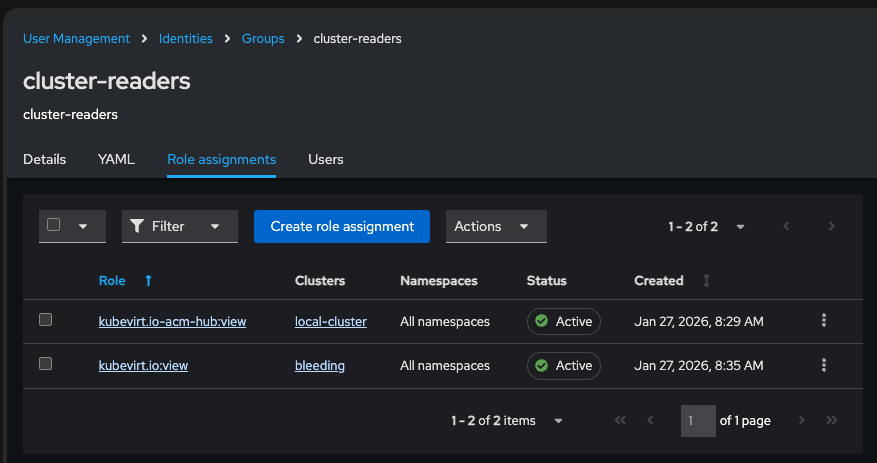877x463 pixels.
Task: Open the Filter dropdown
Action: [180, 226]
